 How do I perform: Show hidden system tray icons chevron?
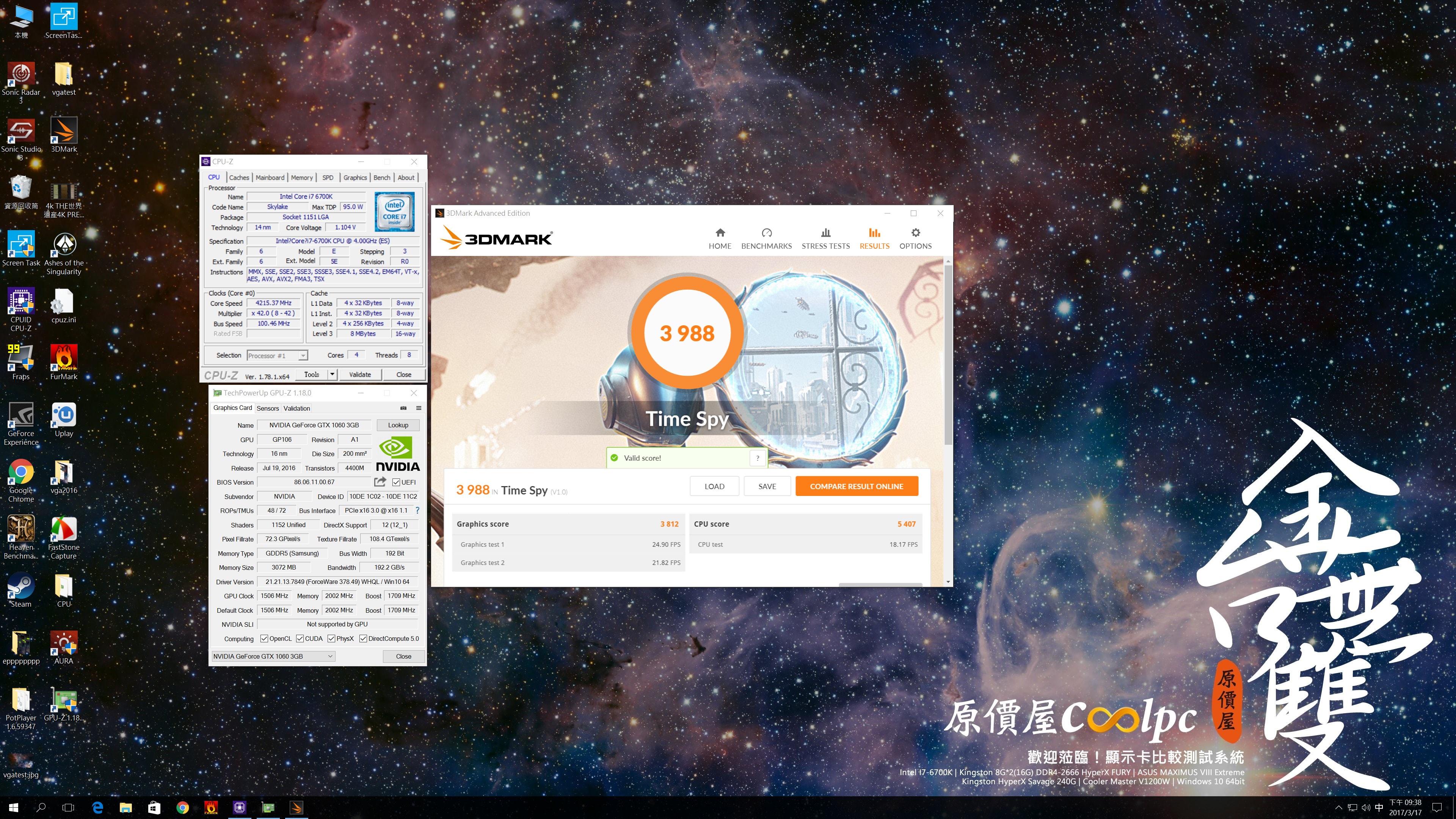coord(1338,808)
